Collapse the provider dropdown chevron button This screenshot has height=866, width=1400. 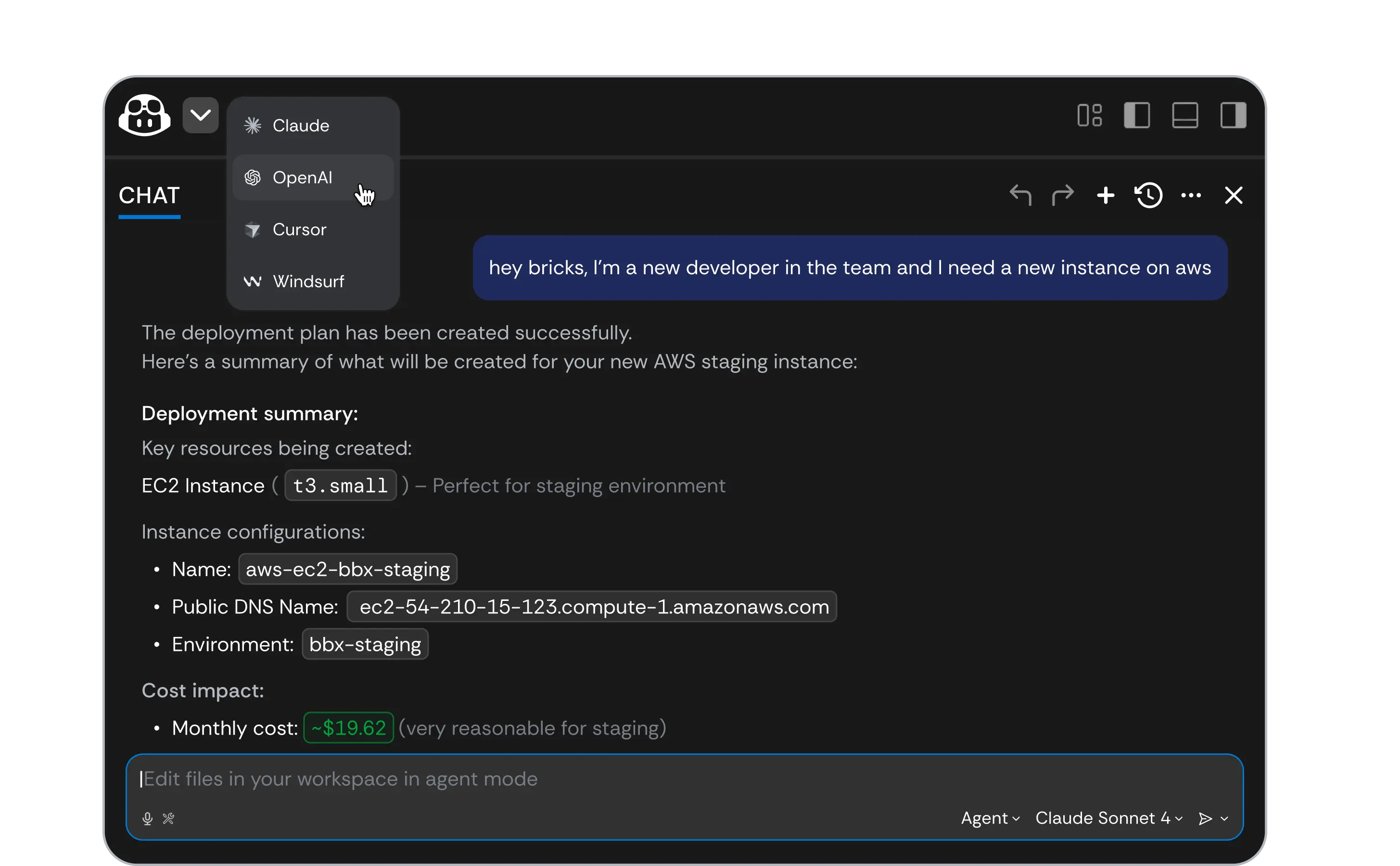(x=201, y=115)
